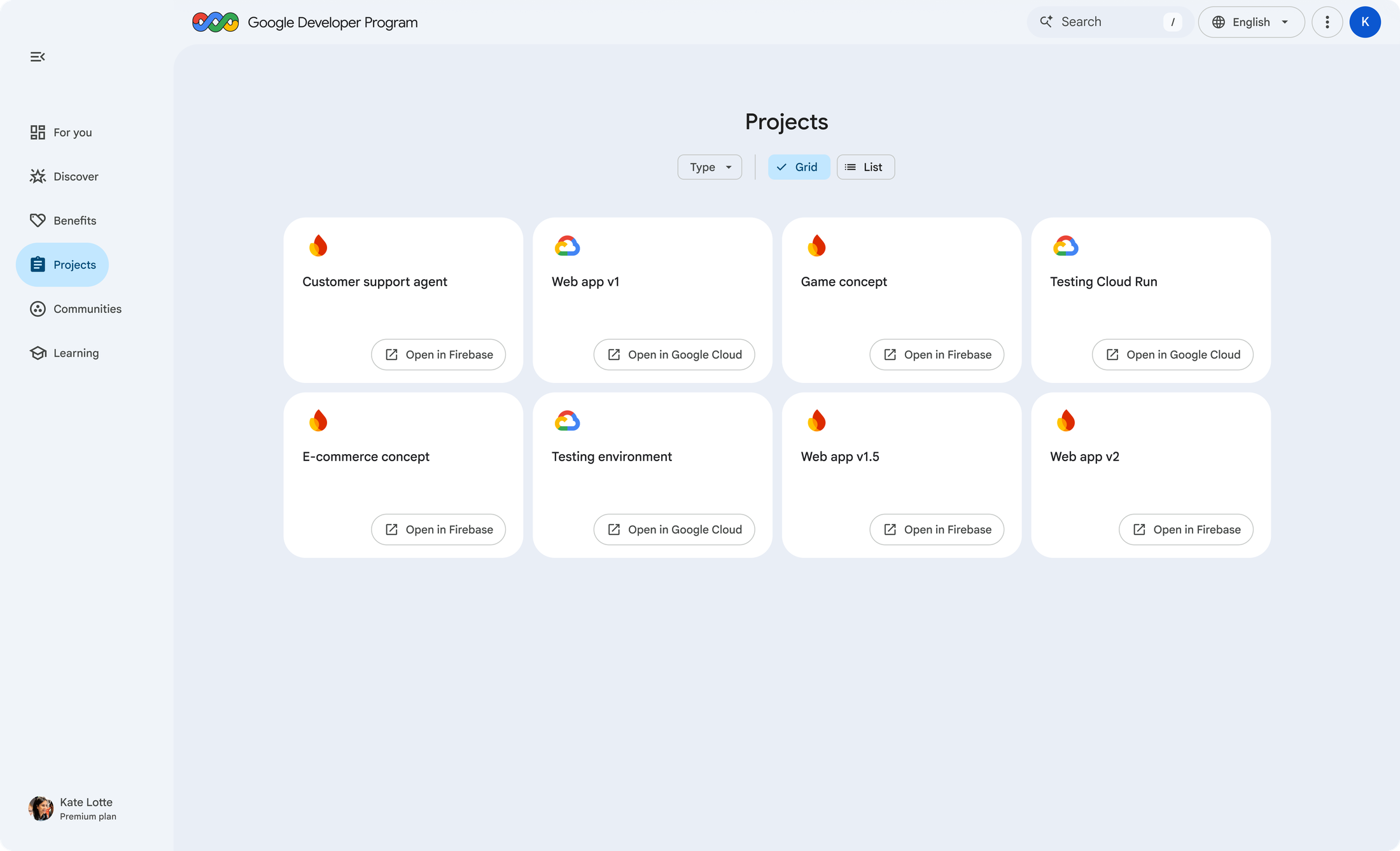Open Web app v2 in Firebase
1400x851 pixels.
(x=1185, y=529)
